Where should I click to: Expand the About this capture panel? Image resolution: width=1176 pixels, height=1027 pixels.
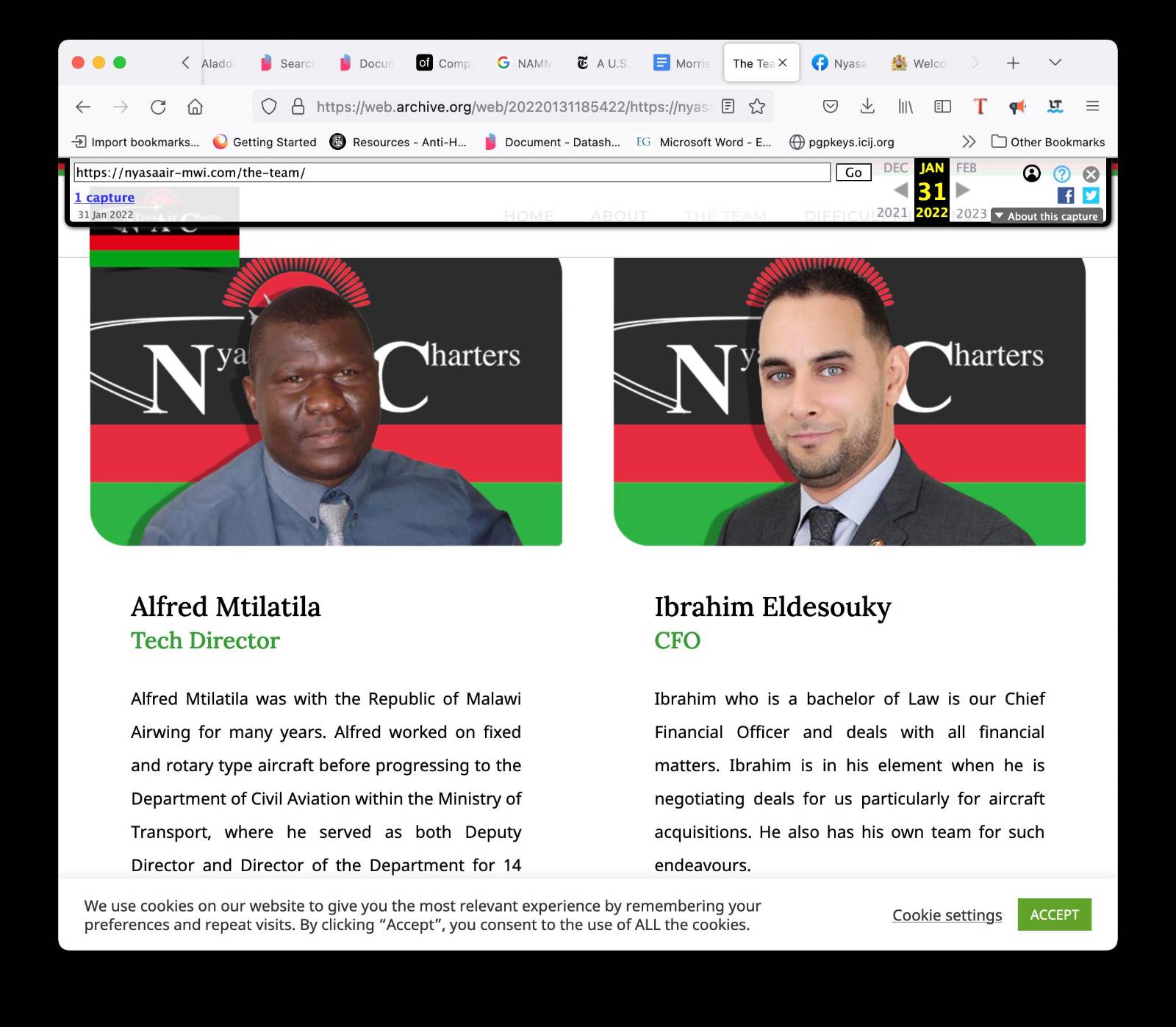point(1047,216)
